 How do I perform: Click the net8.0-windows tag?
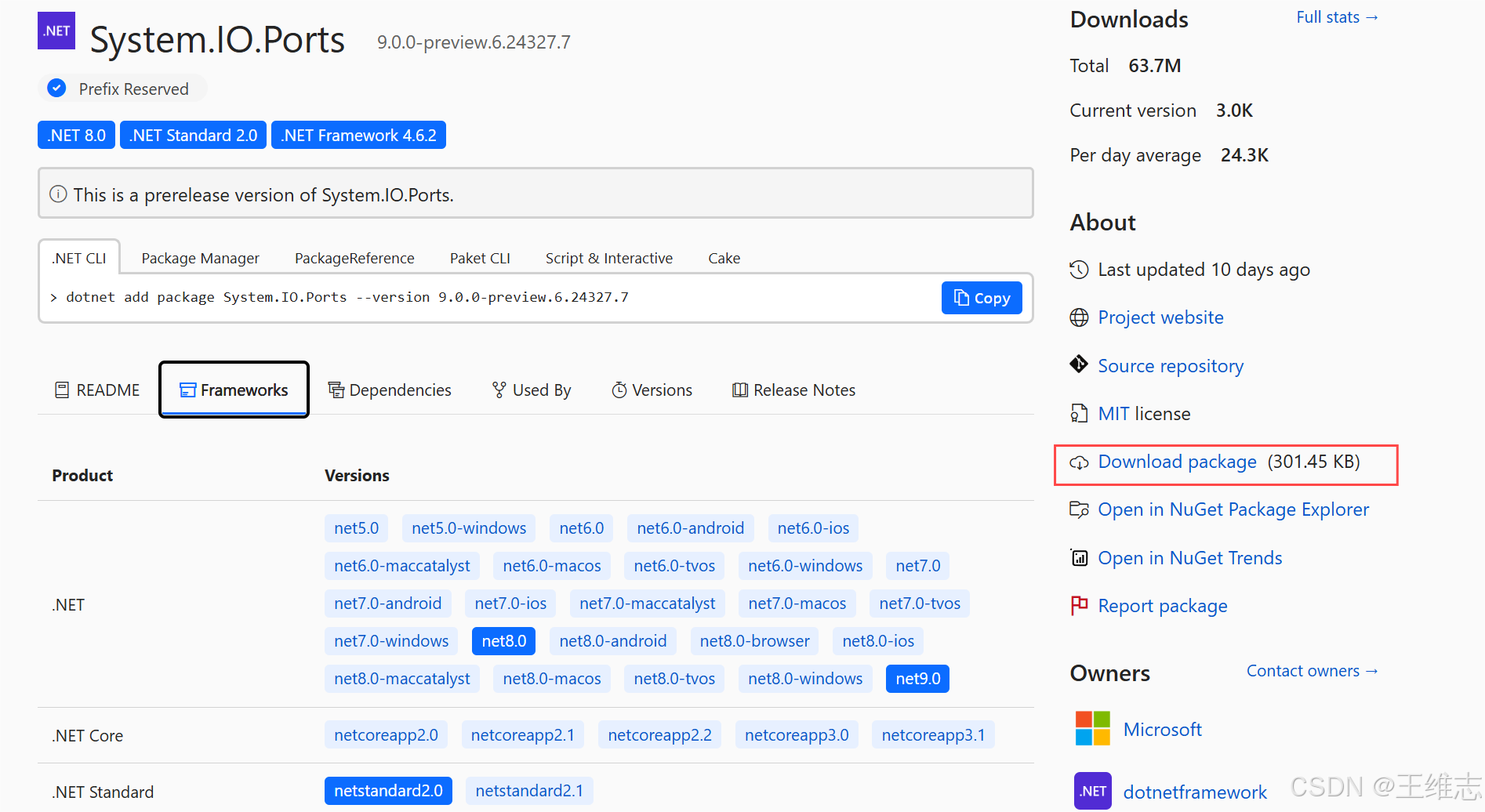(805, 679)
